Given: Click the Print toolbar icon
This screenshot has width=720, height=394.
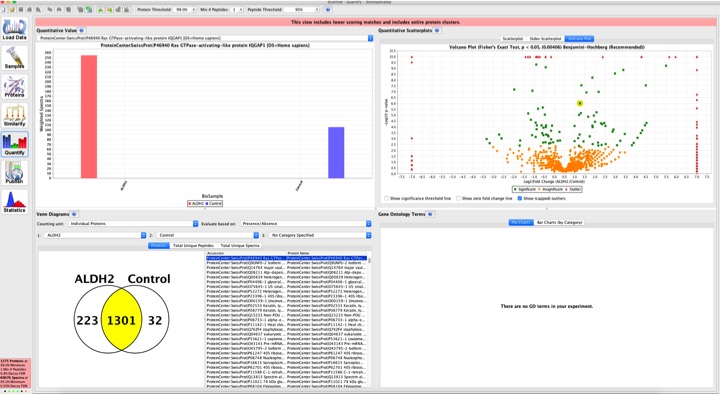Looking at the screenshot, I should click(30, 9).
